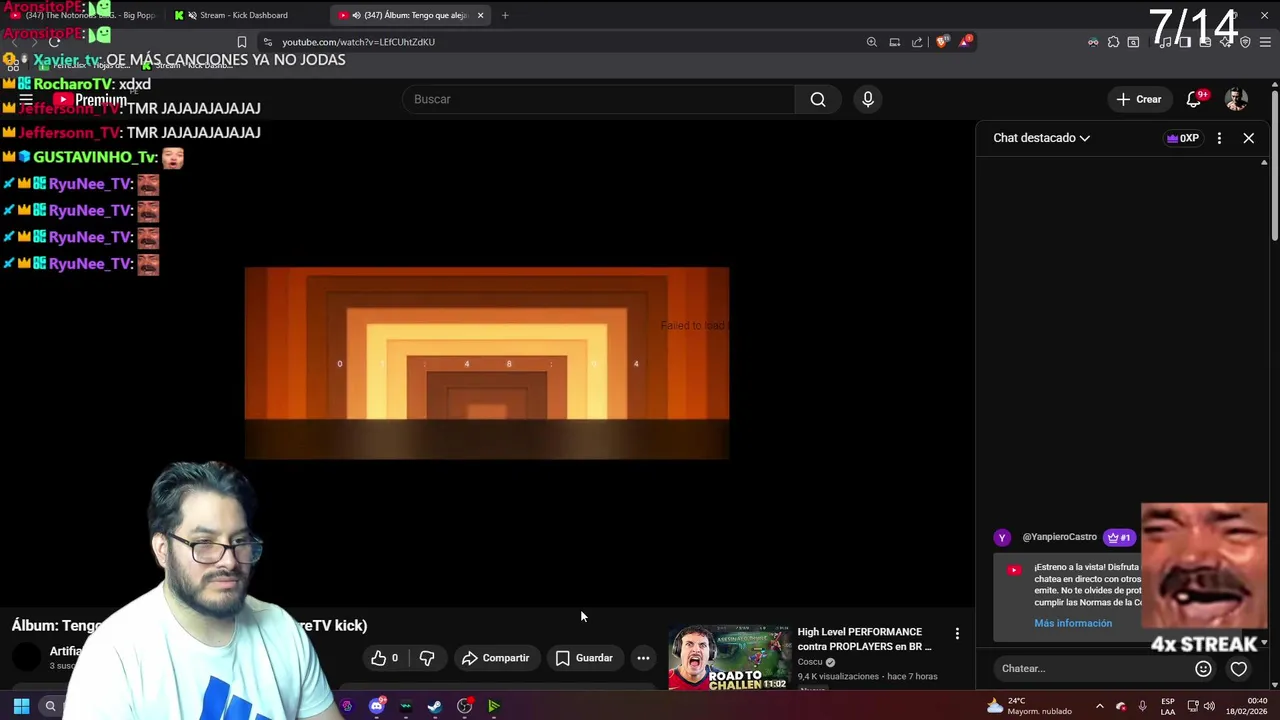
Task: Open more actions ellipsis below the video
Action: (643, 658)
